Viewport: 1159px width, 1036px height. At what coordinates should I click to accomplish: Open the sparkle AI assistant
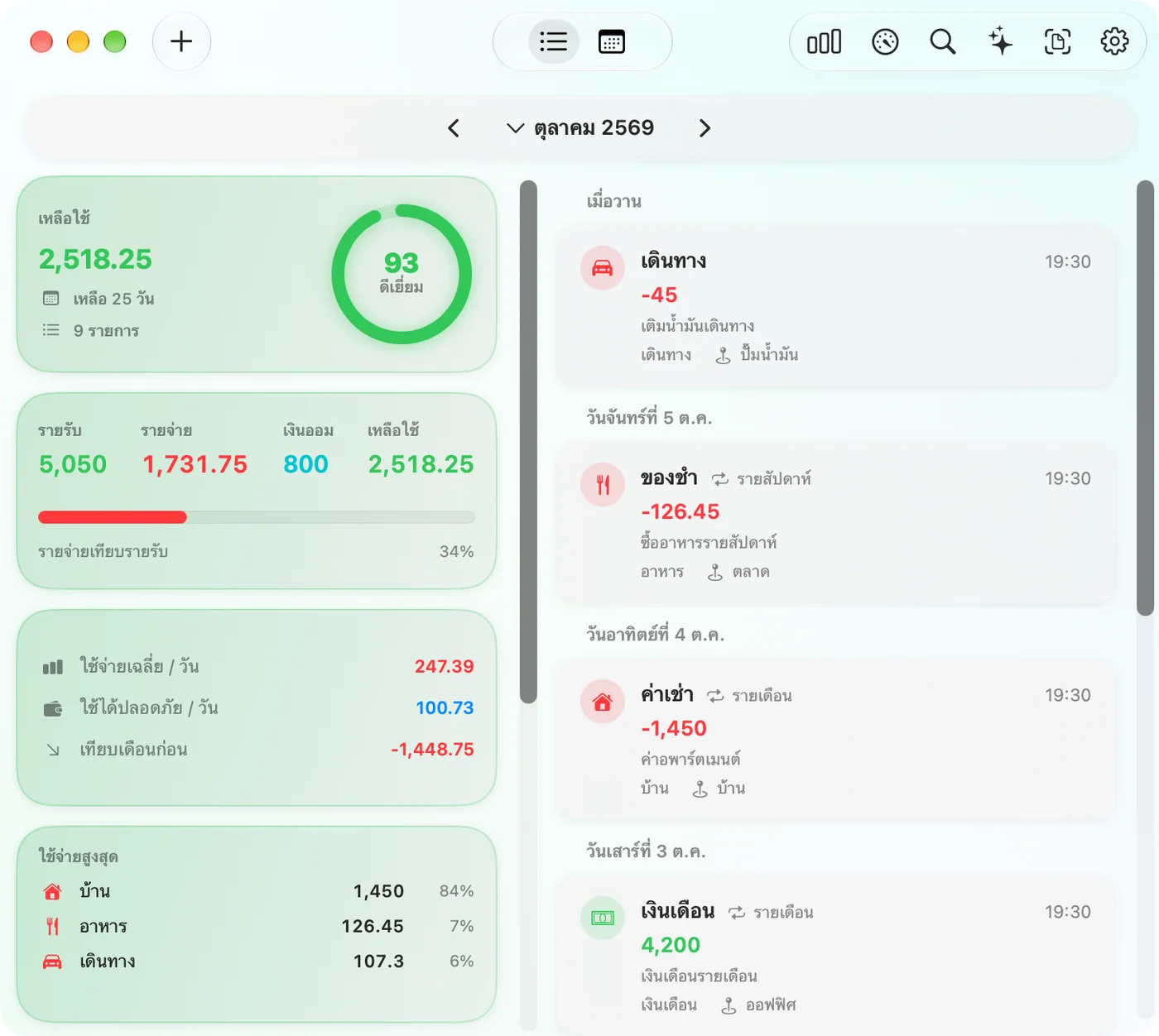click(1000, 41)
